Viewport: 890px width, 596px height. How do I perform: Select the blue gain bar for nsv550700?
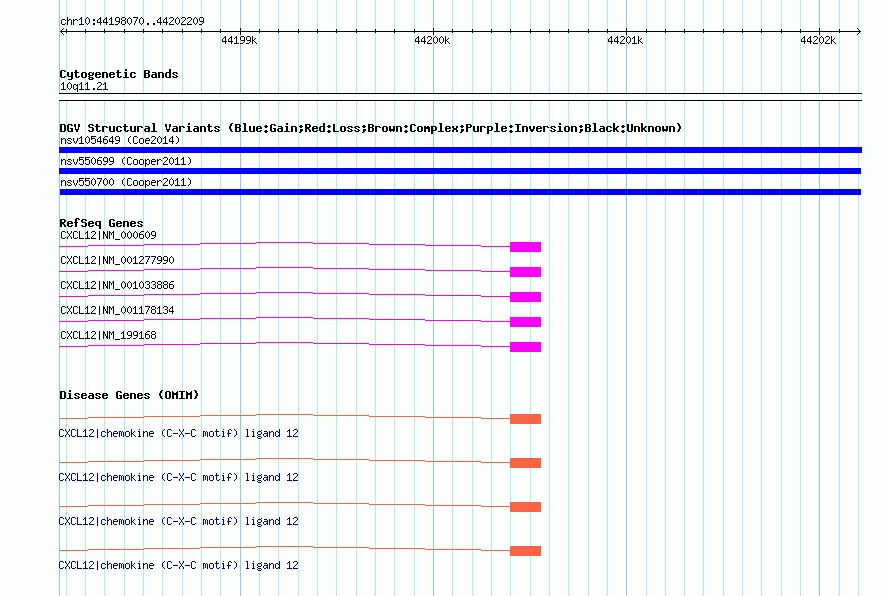point(460,192)
